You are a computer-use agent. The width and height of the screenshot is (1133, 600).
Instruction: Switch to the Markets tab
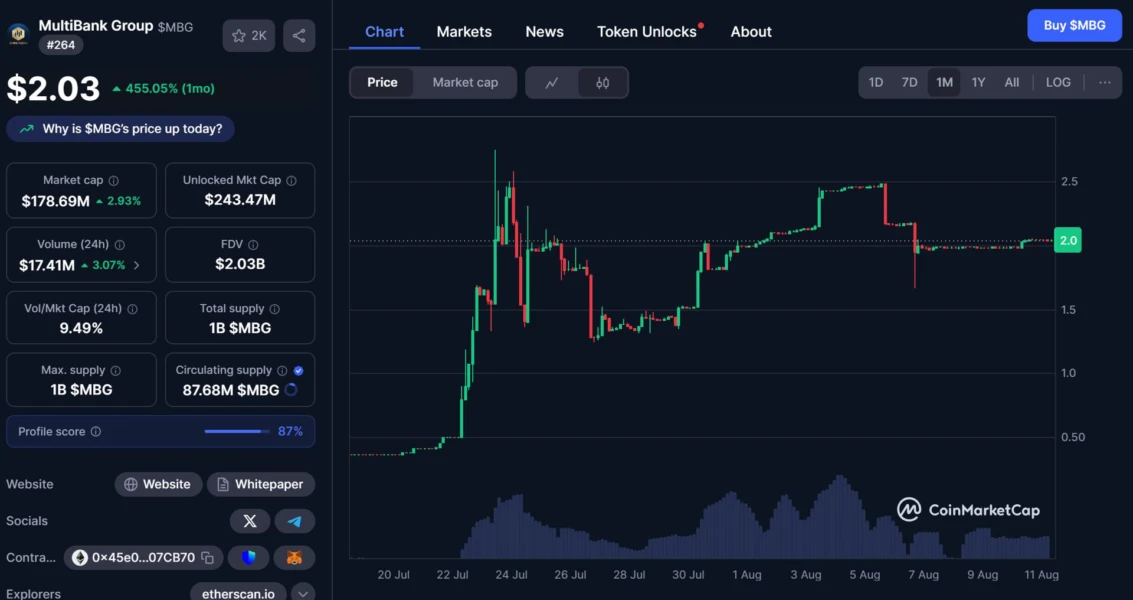pos(464,31)
